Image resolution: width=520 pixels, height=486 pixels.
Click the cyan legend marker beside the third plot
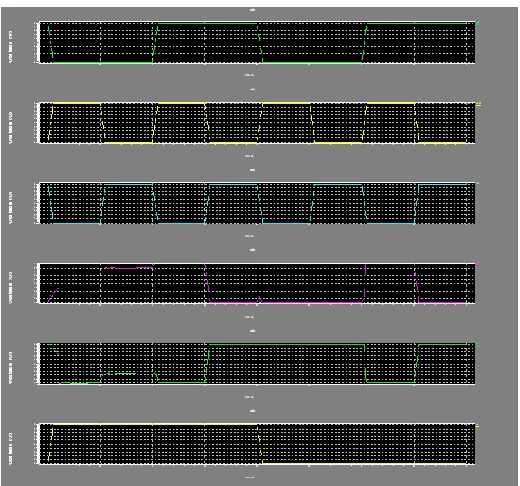point(477,183)
